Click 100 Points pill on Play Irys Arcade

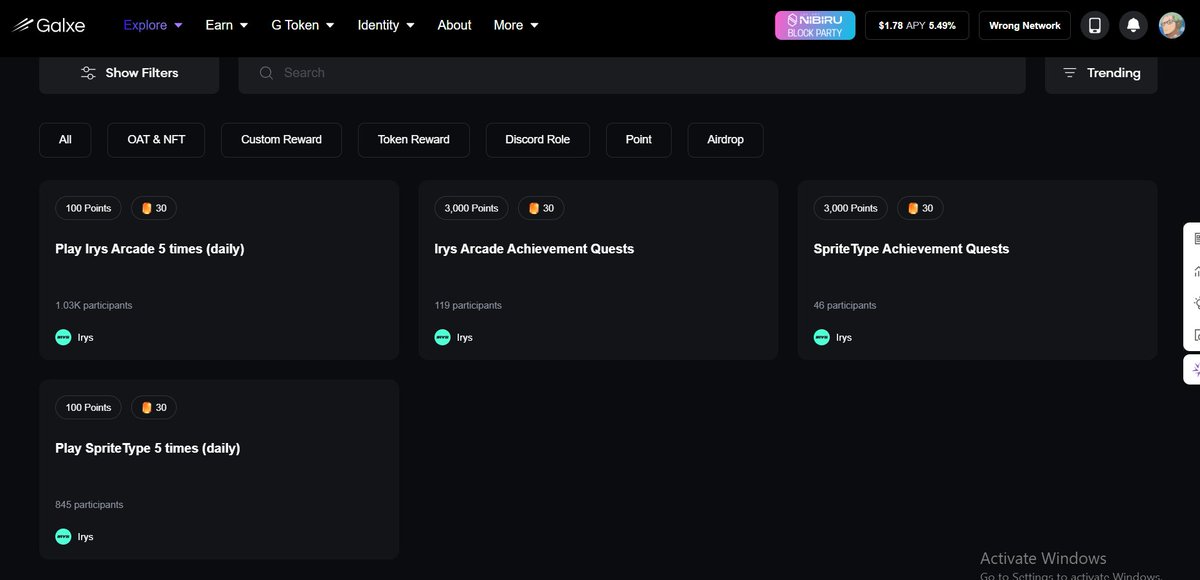pyautogui.click(x=88, y=208)
